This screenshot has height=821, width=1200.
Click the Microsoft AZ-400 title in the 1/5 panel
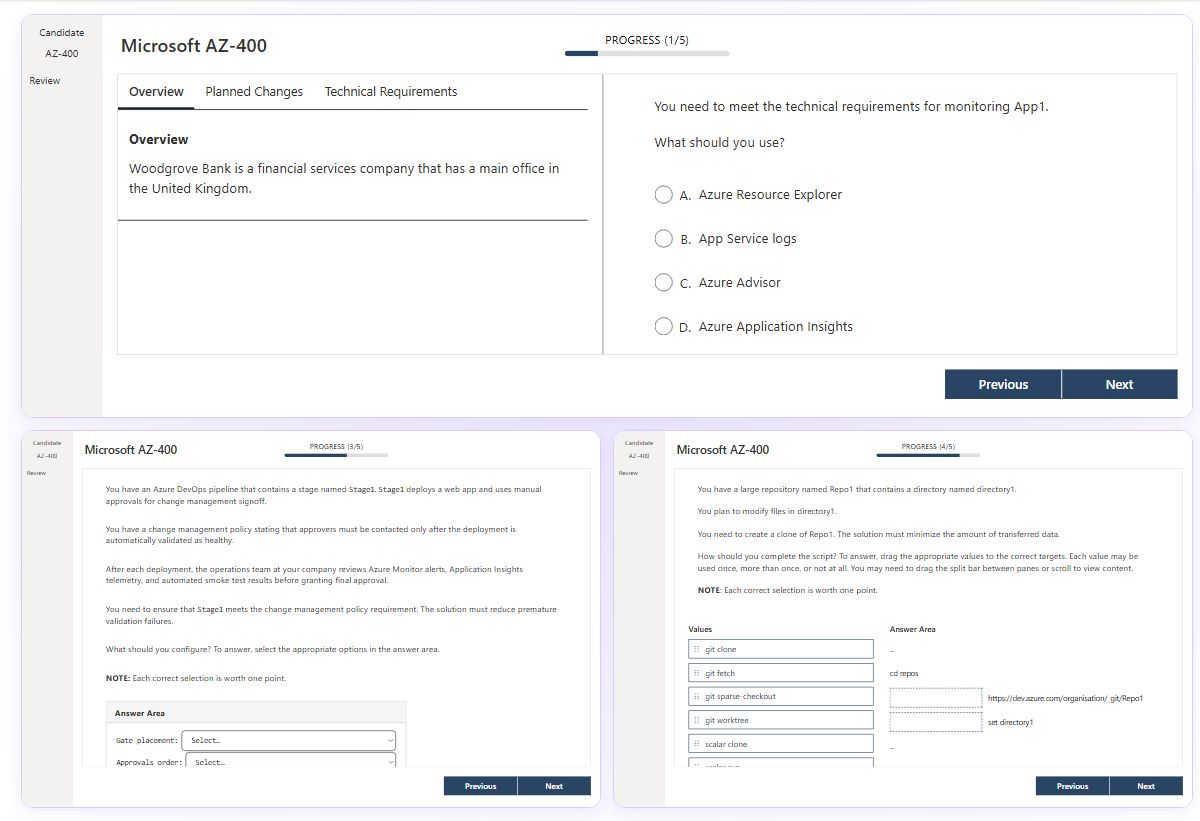tap(194, 46)
